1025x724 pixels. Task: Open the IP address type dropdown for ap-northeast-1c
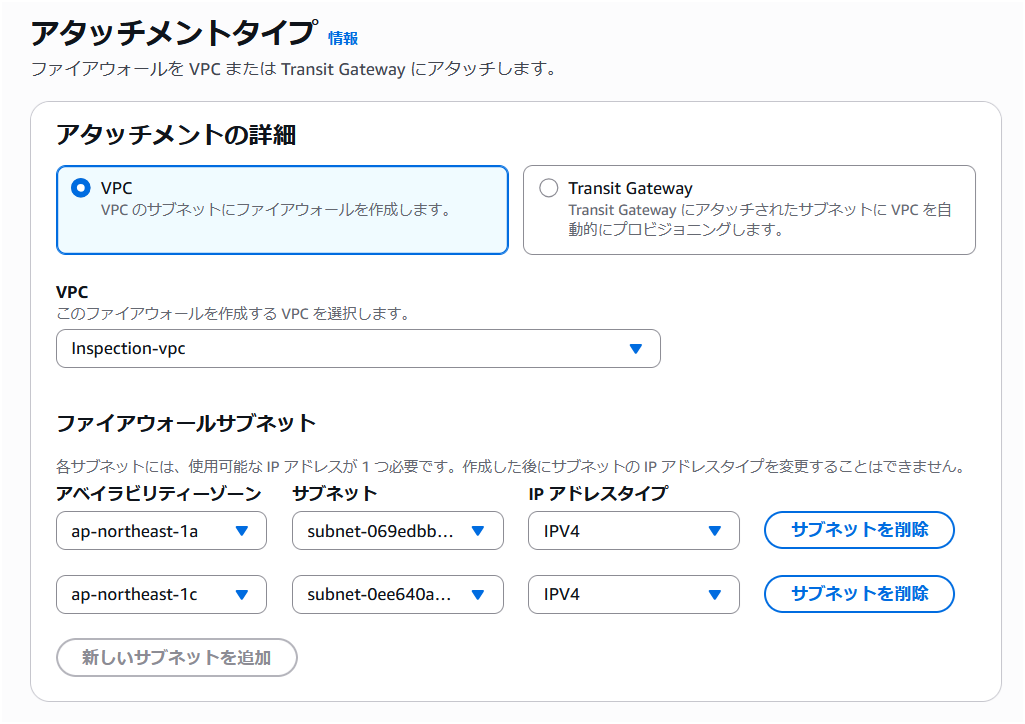[633, 594]
